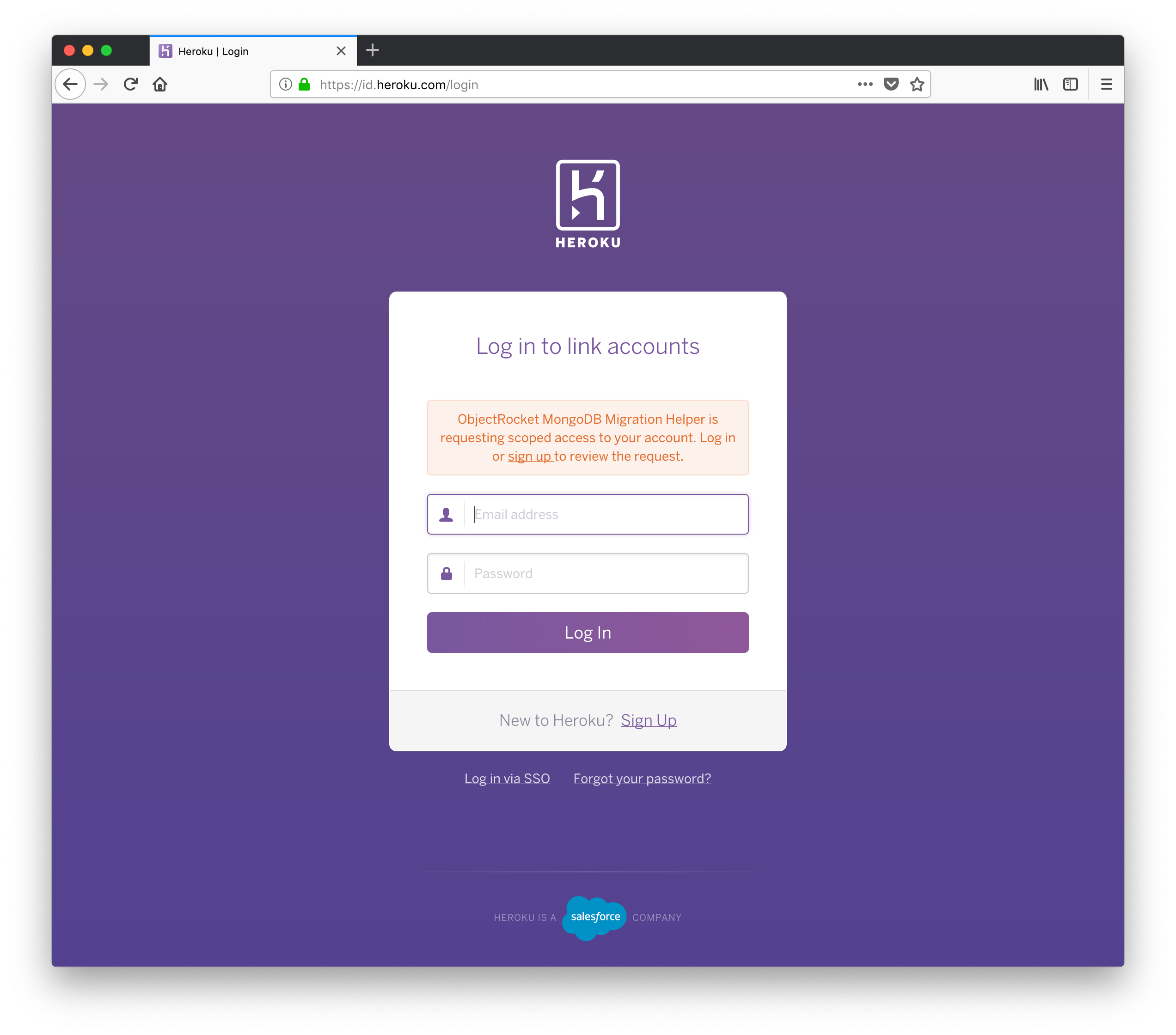This screenshot has width=1176, height=1035.
Task: Click the Log In button
Action: click(588, 633)
